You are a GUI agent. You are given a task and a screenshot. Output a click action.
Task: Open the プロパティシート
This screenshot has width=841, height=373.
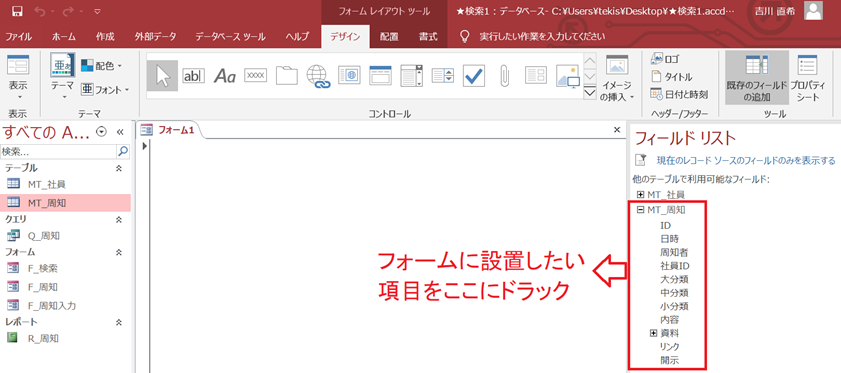(x=807, y=78)
